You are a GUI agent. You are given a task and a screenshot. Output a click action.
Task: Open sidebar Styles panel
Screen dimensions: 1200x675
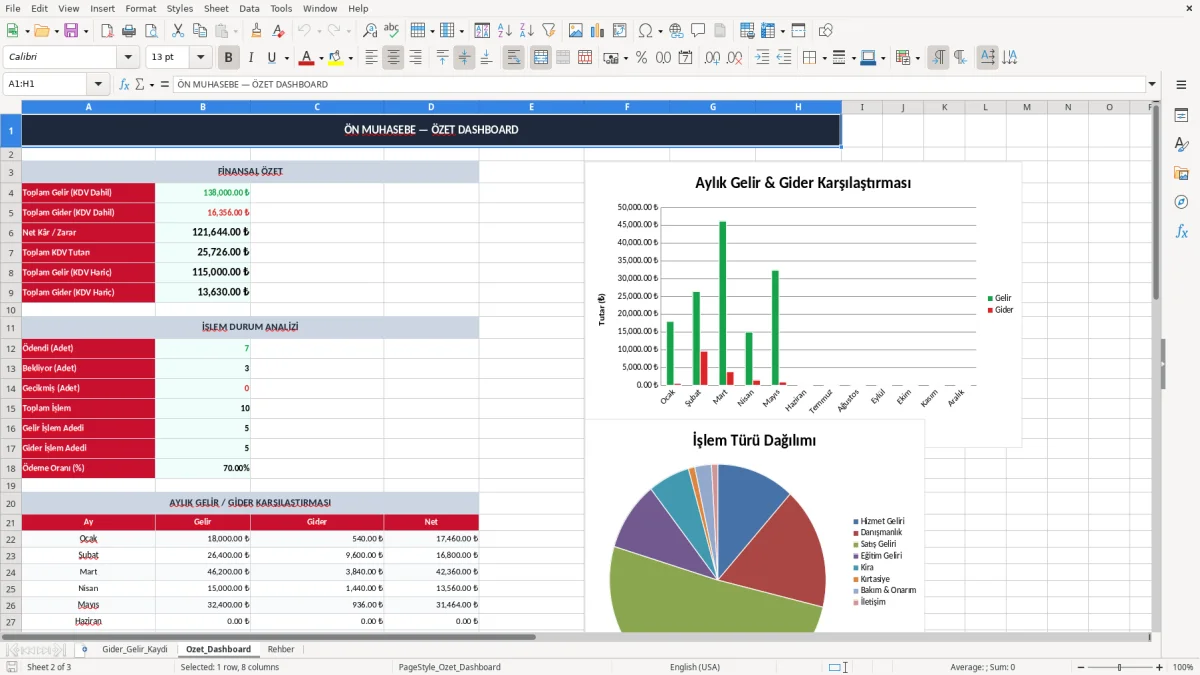pos(1181,145)
